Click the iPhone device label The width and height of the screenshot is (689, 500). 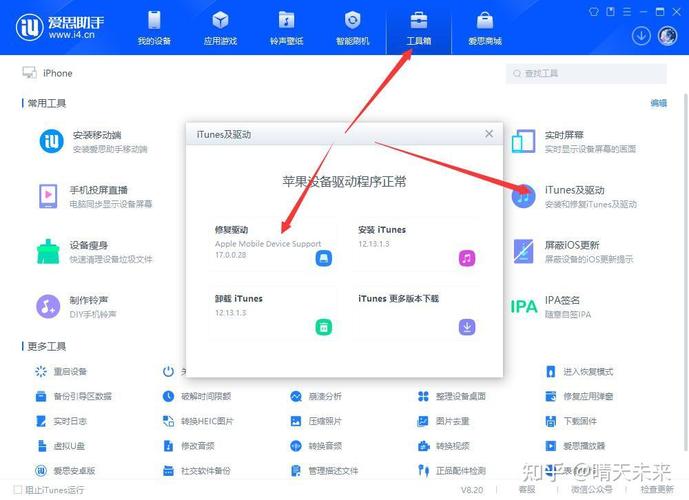pyautogui.click(x=58, y=73)
